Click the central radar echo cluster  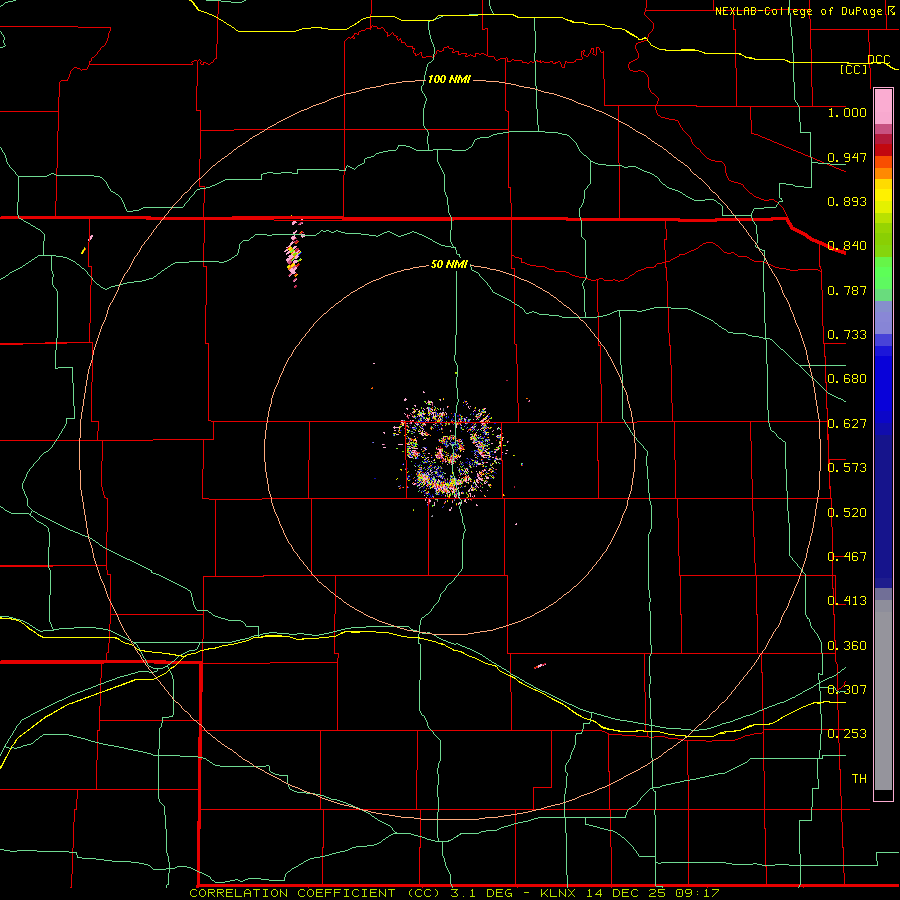(451, 452)
